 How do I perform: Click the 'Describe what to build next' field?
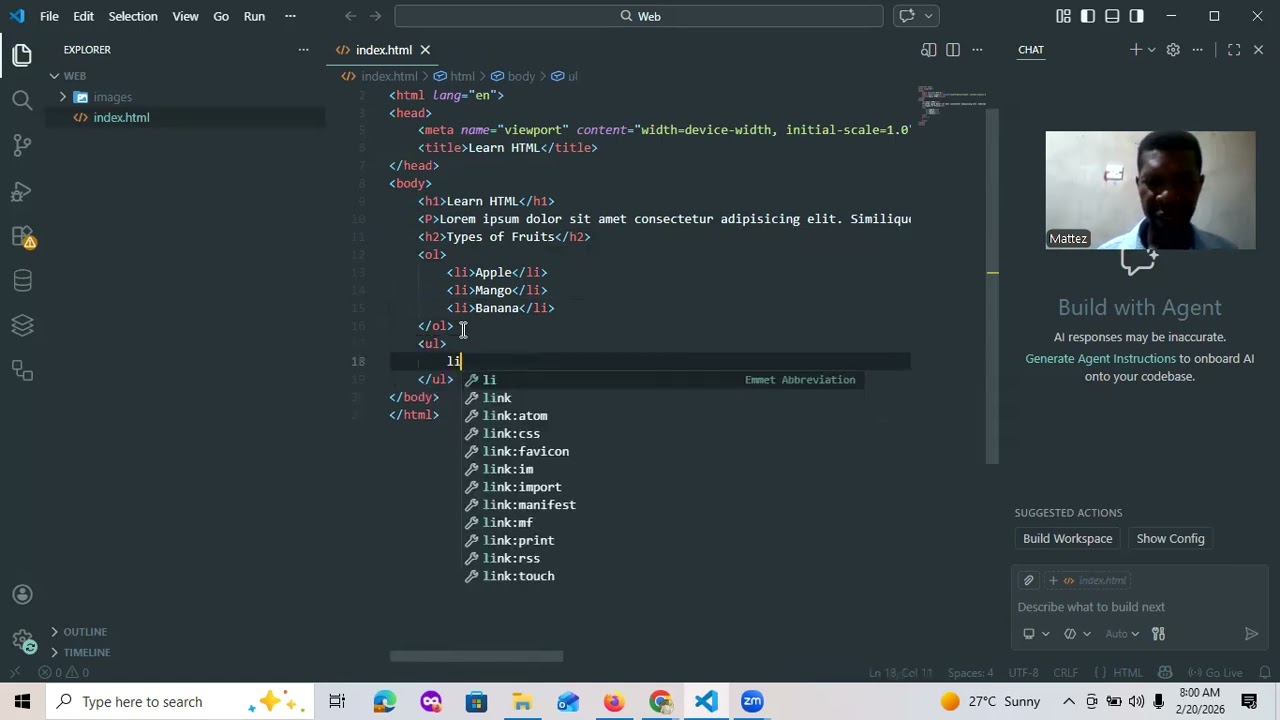coord(1140,607)
